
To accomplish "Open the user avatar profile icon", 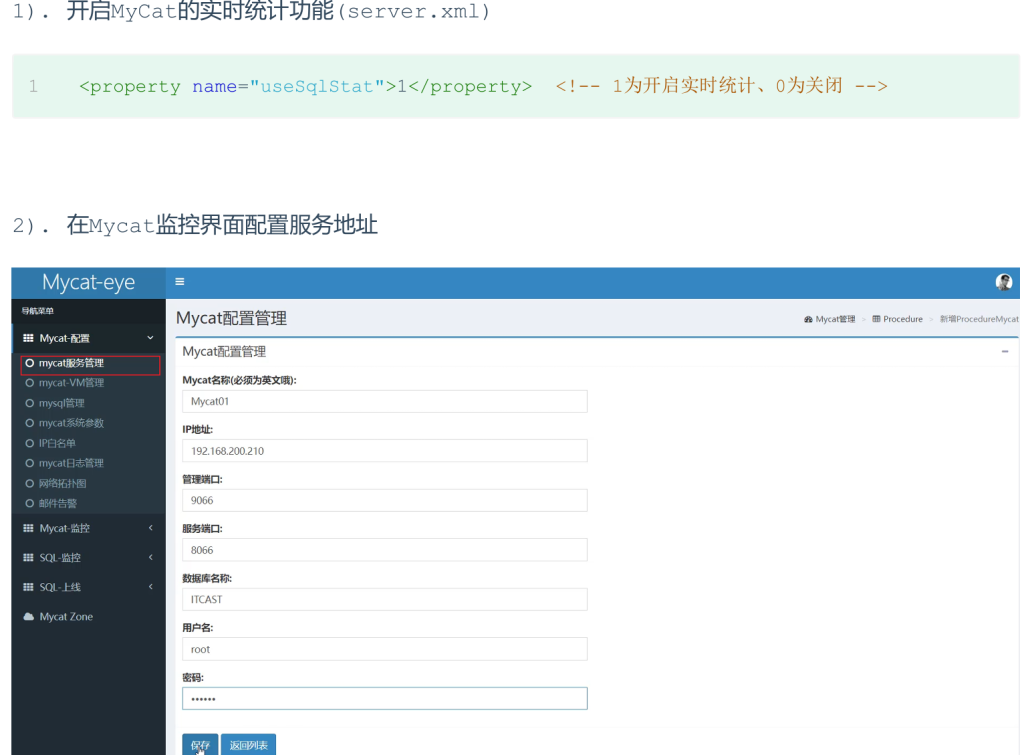I will 1004,283.
